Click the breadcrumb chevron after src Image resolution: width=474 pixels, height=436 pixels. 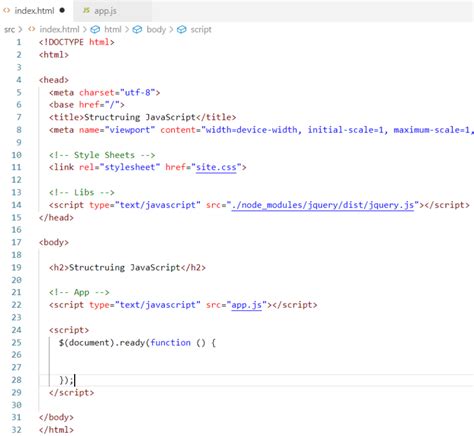pos(20,29)
